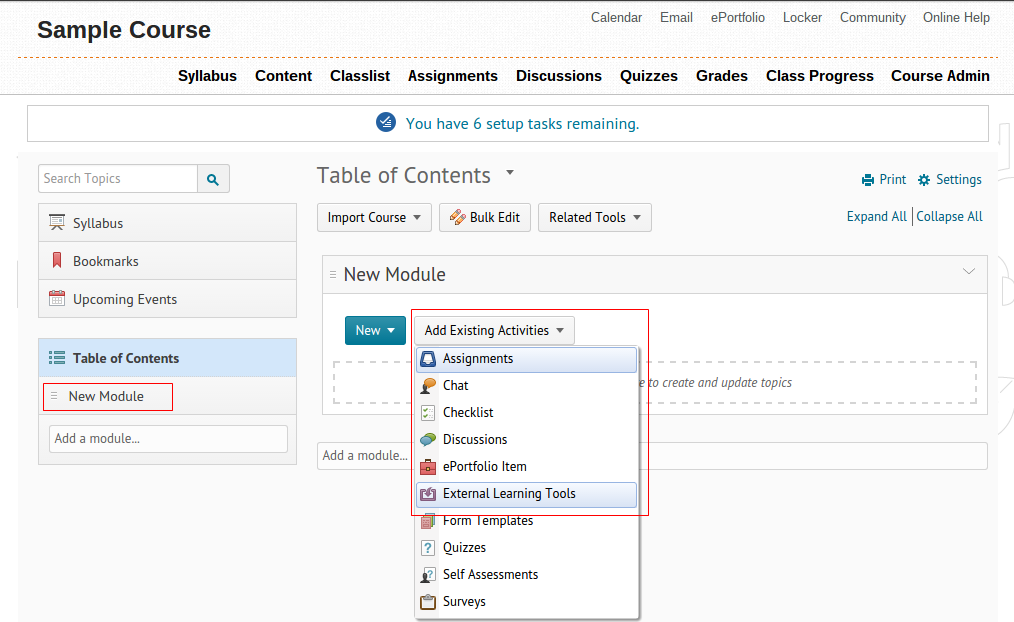
Task: Open the Table of Contents title dropdown arrow
Action: 510,172
